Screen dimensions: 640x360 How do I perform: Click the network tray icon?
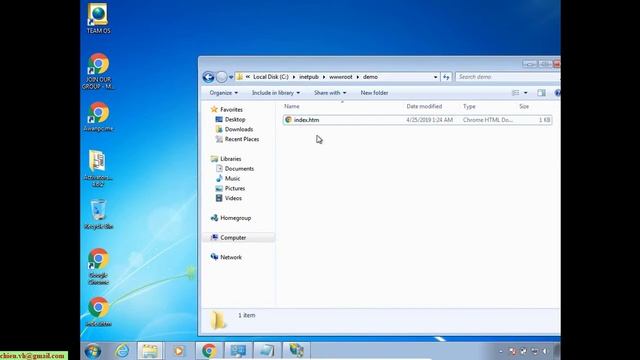point(534,351)
